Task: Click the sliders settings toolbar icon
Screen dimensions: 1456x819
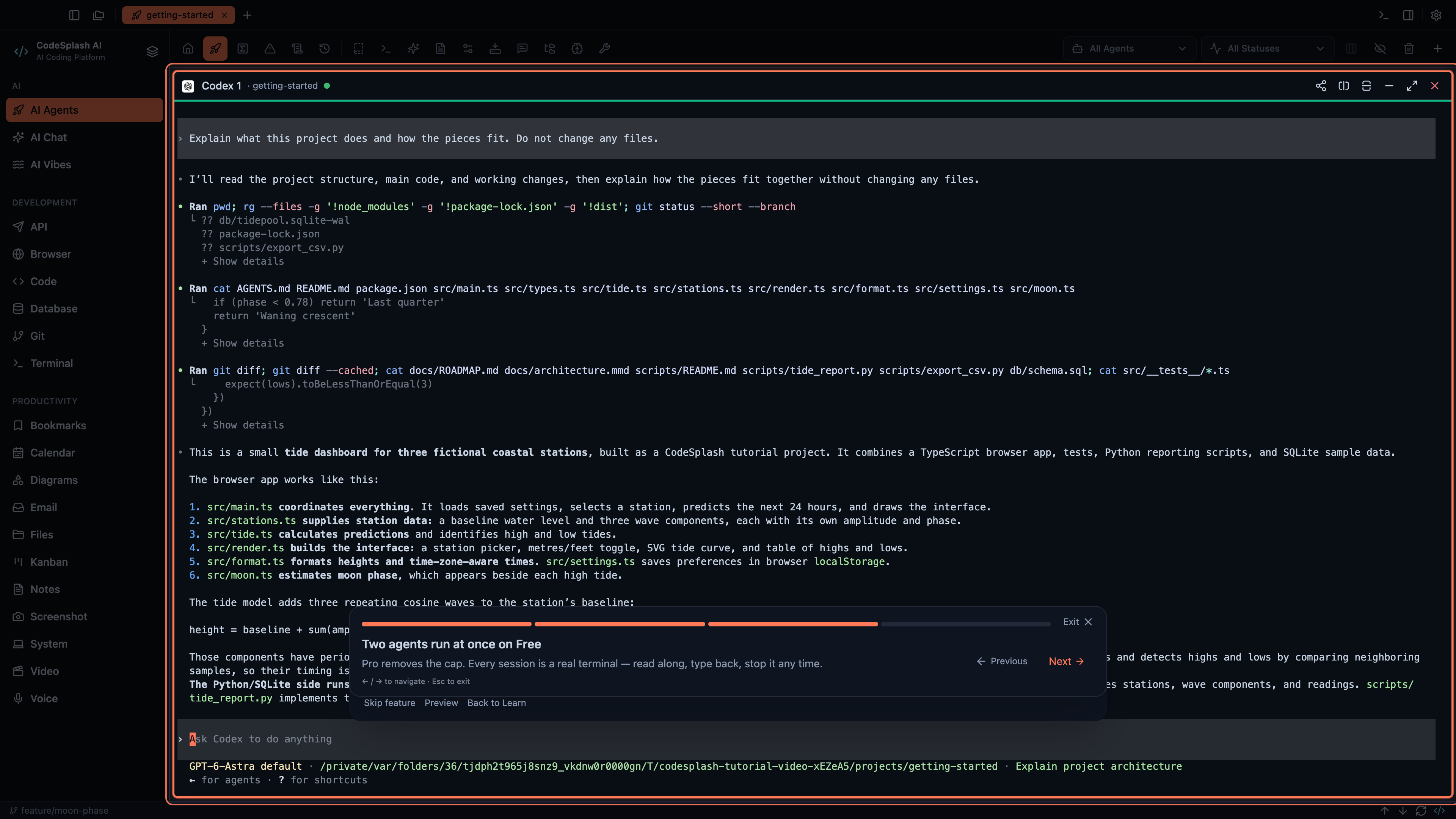Action: pos(468,49)
